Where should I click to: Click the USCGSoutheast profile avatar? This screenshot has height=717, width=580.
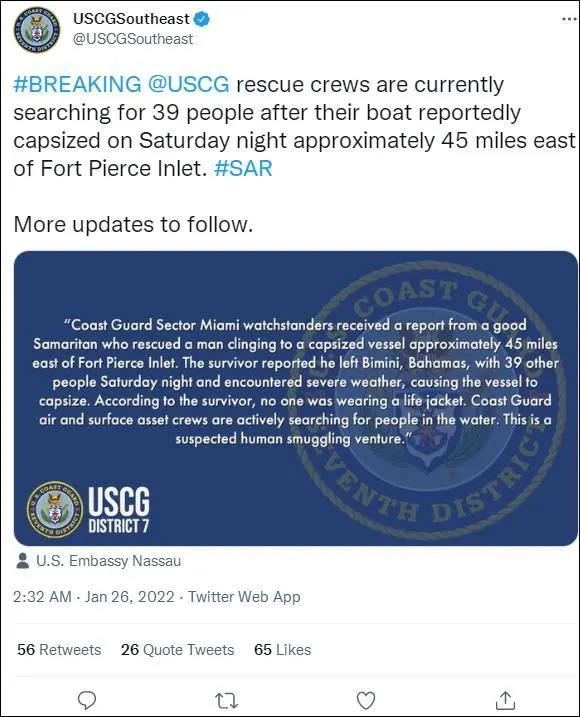tap(37, 29)
